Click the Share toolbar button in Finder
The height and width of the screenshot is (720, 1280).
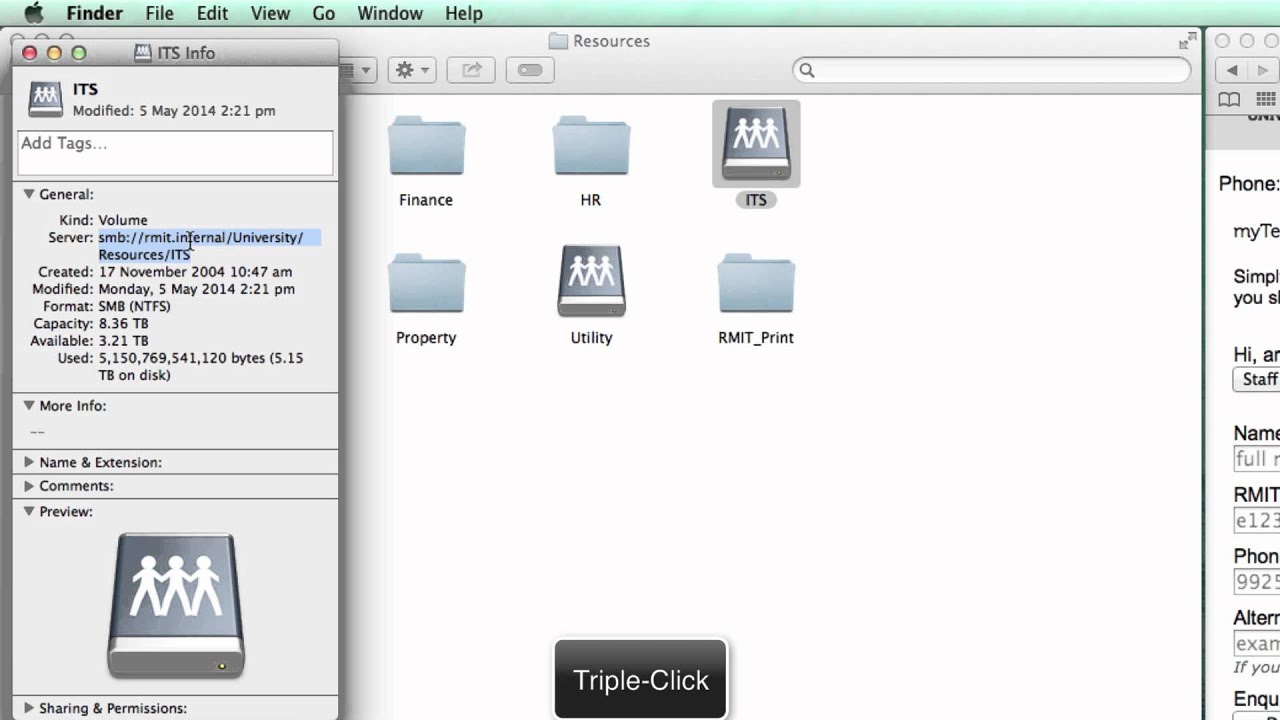472,70
